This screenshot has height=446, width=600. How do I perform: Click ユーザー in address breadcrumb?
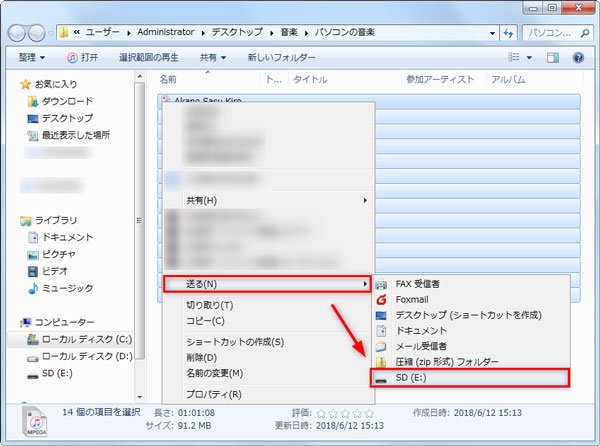coord(102,32)
